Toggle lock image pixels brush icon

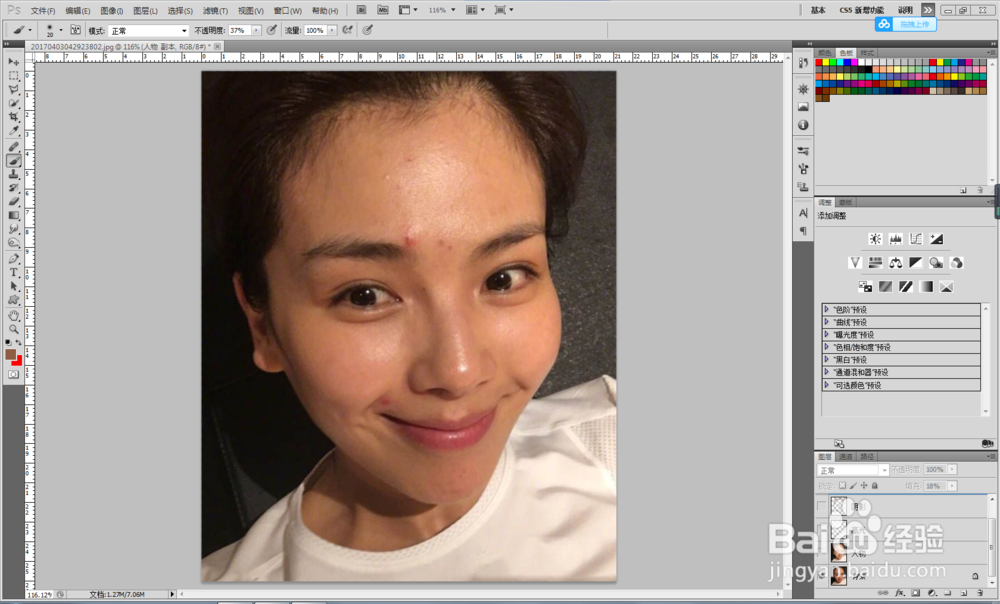pyautogui.click(x=853, y=486)
